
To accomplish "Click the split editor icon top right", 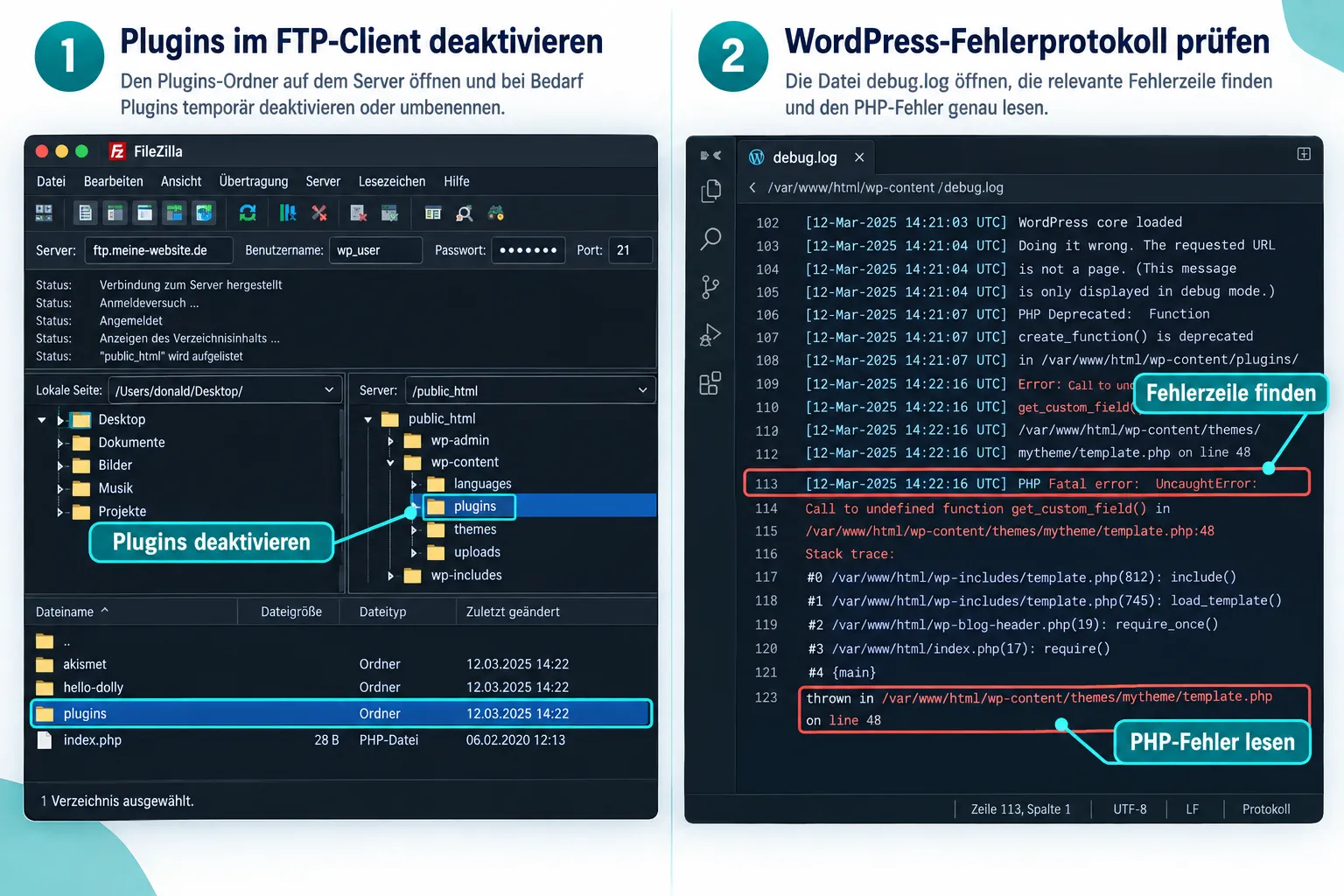I will pos(1304,154).
